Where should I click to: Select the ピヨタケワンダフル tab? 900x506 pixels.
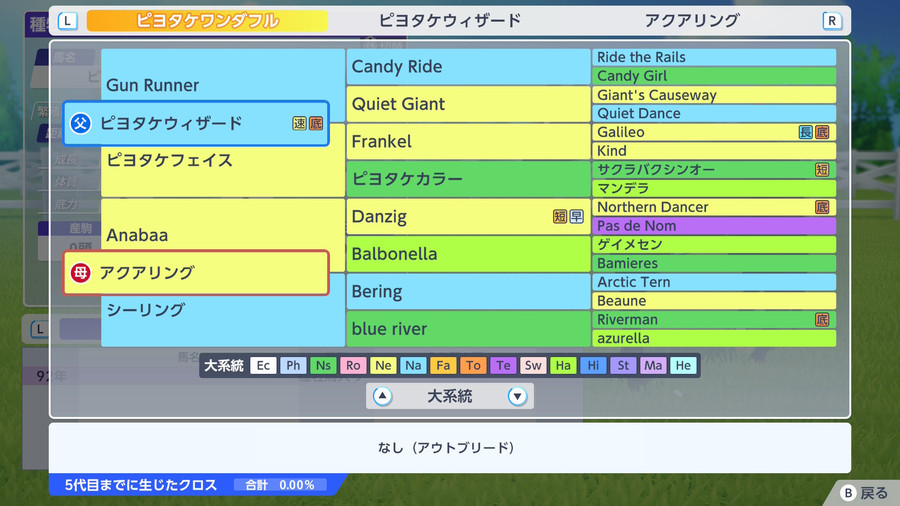[207, 21]
